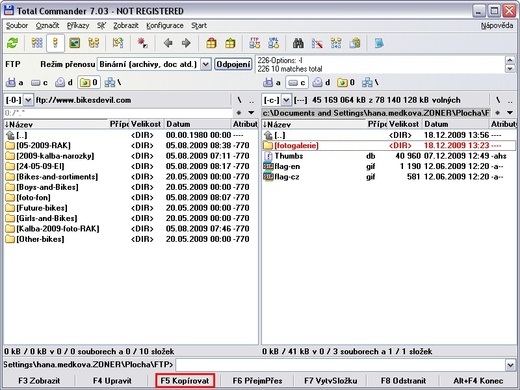Open the Zobrazit menu
This screenshot has width=520, height=390.
click(x=126, y=26)
